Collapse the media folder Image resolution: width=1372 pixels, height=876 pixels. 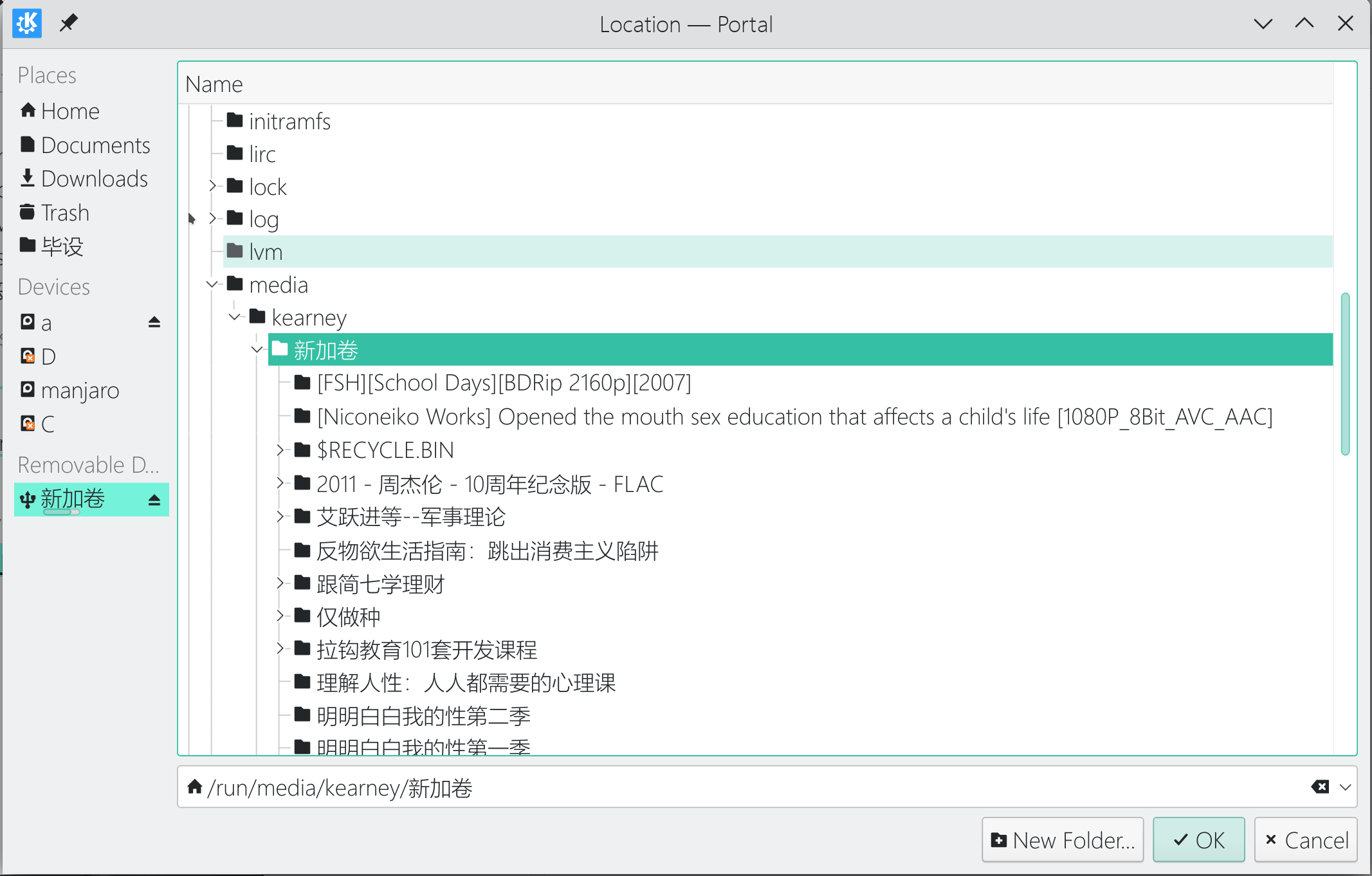(212, 284)
